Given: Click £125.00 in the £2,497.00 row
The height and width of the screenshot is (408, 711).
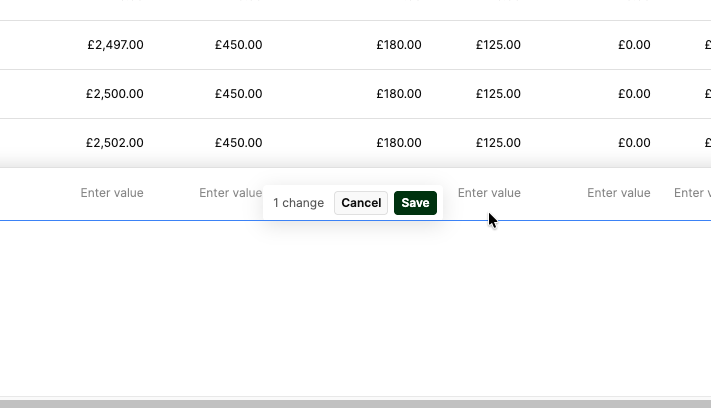Looking at the screenshot, I should click(x=498, y=45).
